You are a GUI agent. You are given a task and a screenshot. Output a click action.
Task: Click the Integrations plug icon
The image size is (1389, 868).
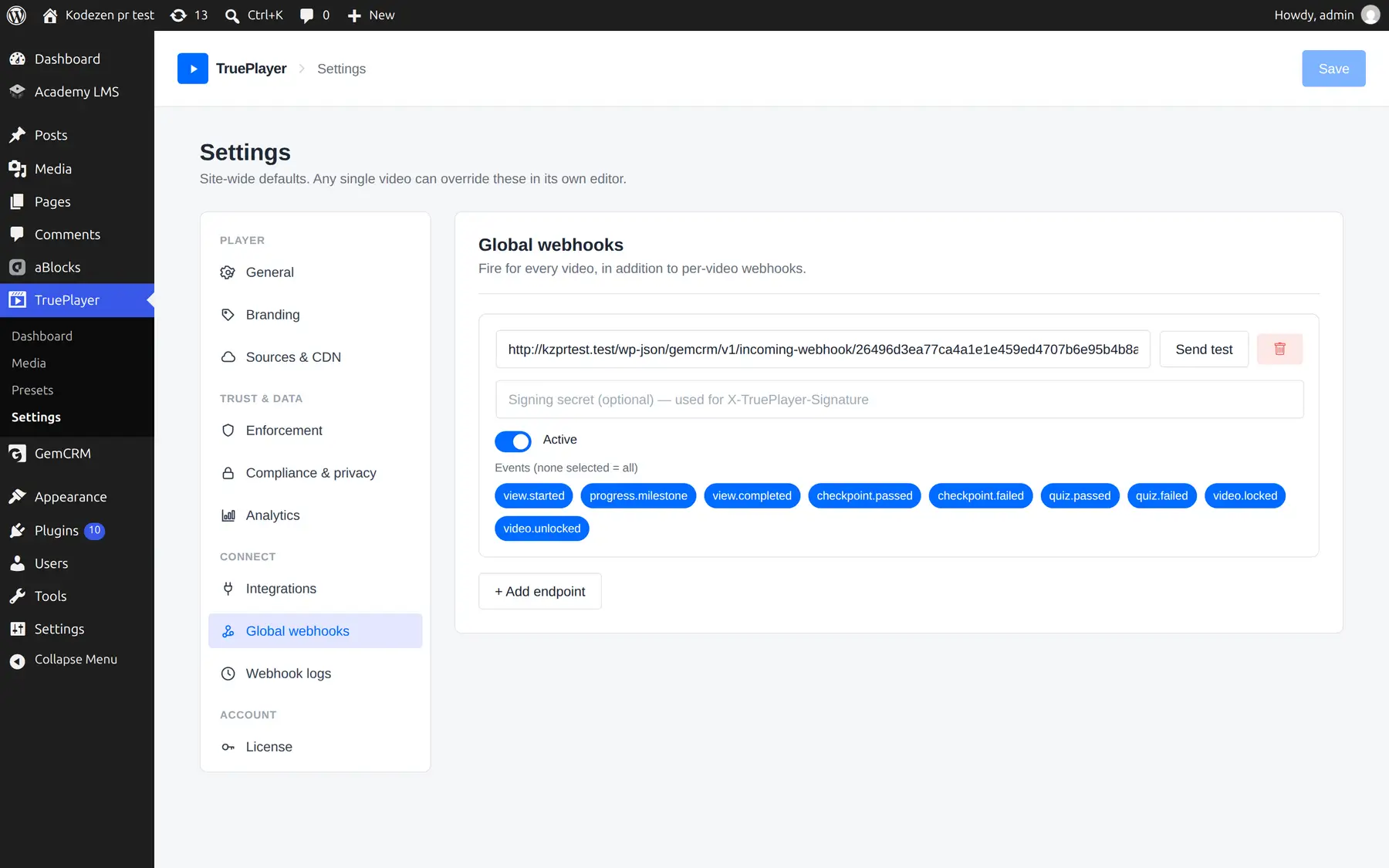(x=228, y=589)
